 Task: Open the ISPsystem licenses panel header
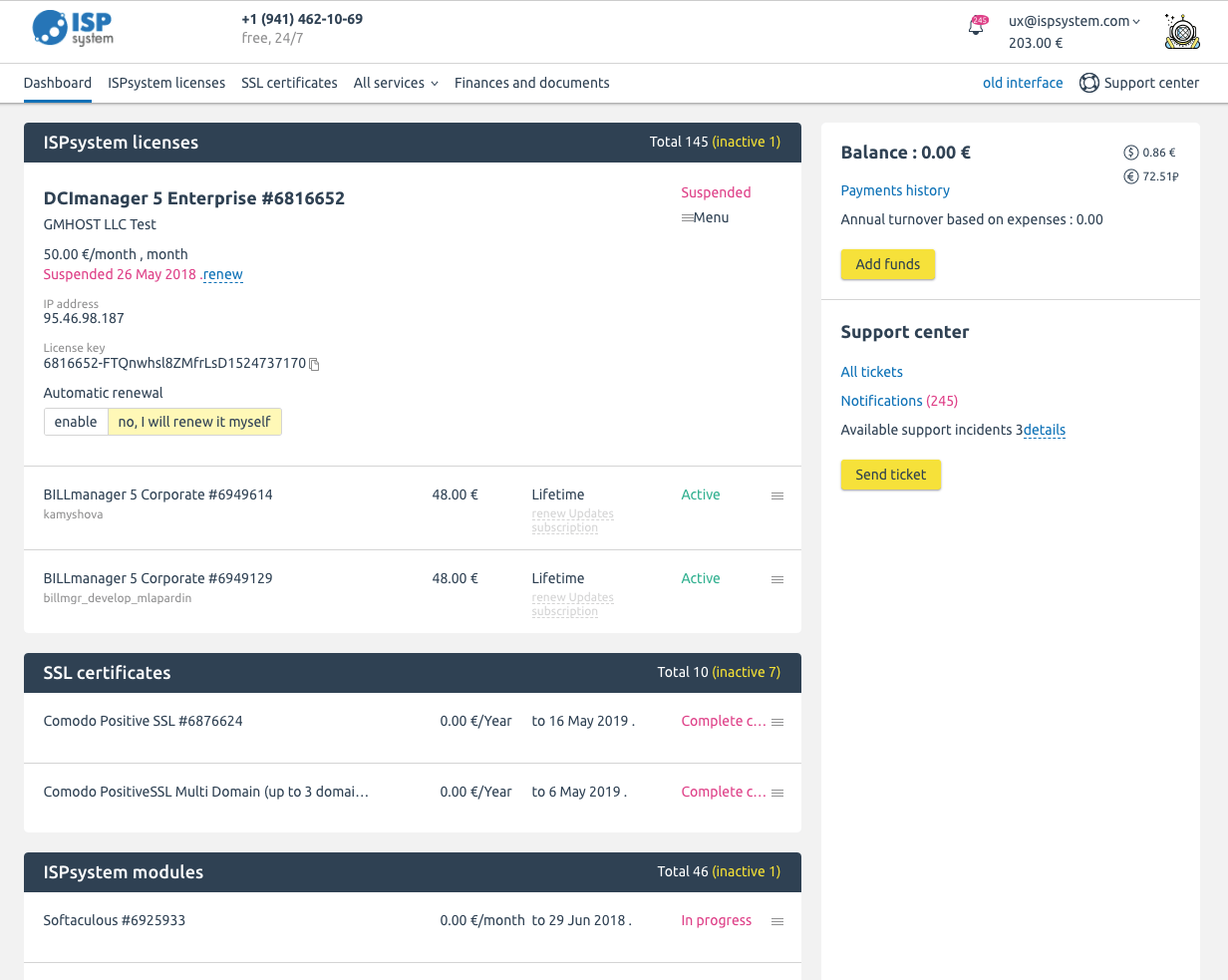click(413, 143)
